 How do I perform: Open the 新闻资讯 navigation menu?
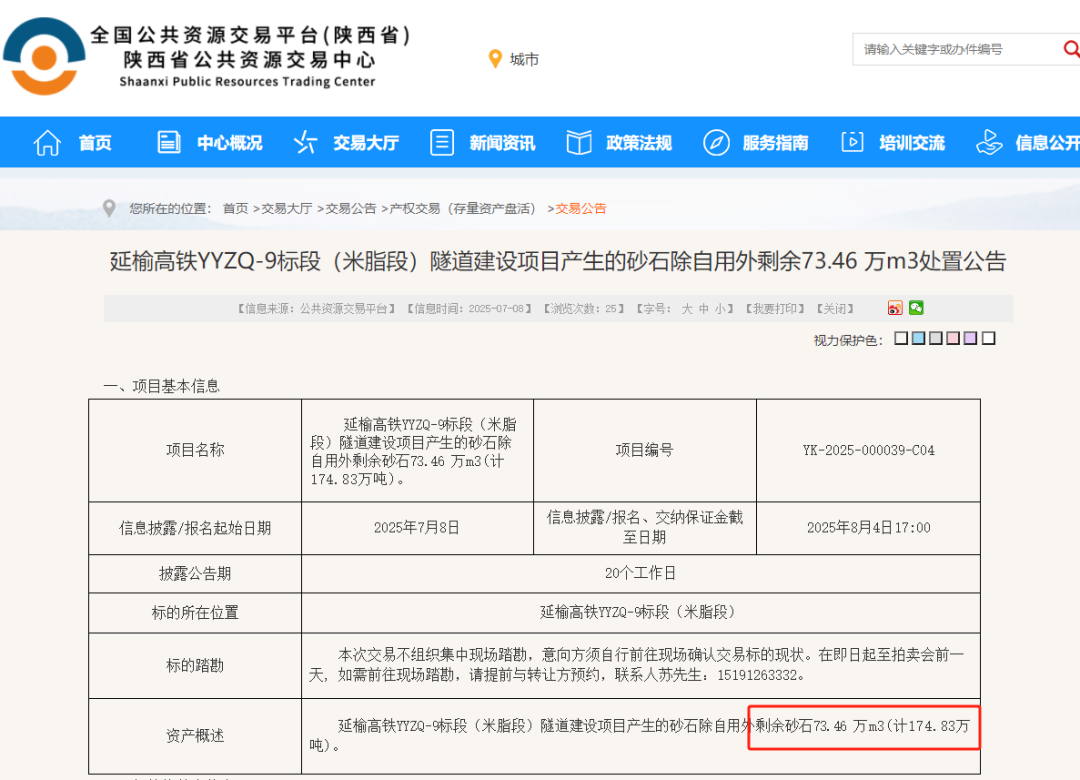(x=502, y=143)
